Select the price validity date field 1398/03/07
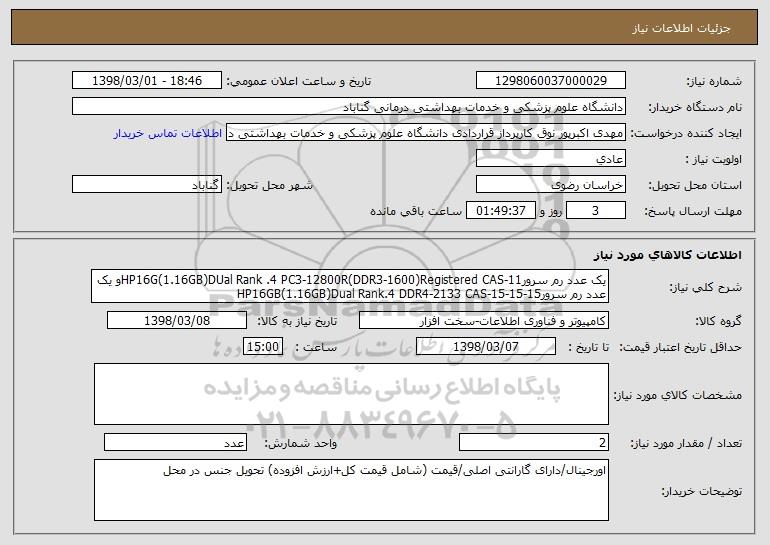 (x=486, y=347)
